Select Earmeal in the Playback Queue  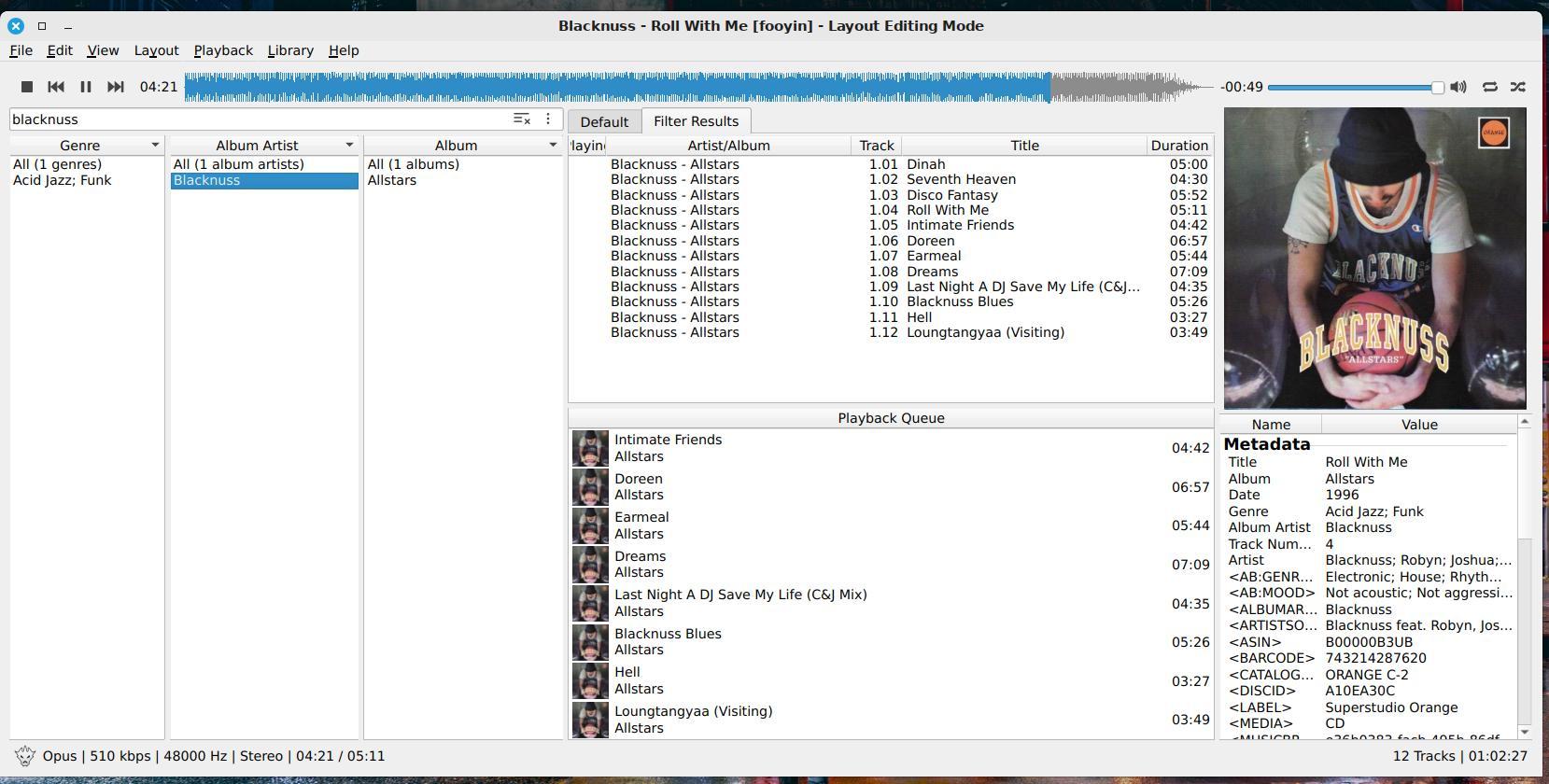(891, 525)
